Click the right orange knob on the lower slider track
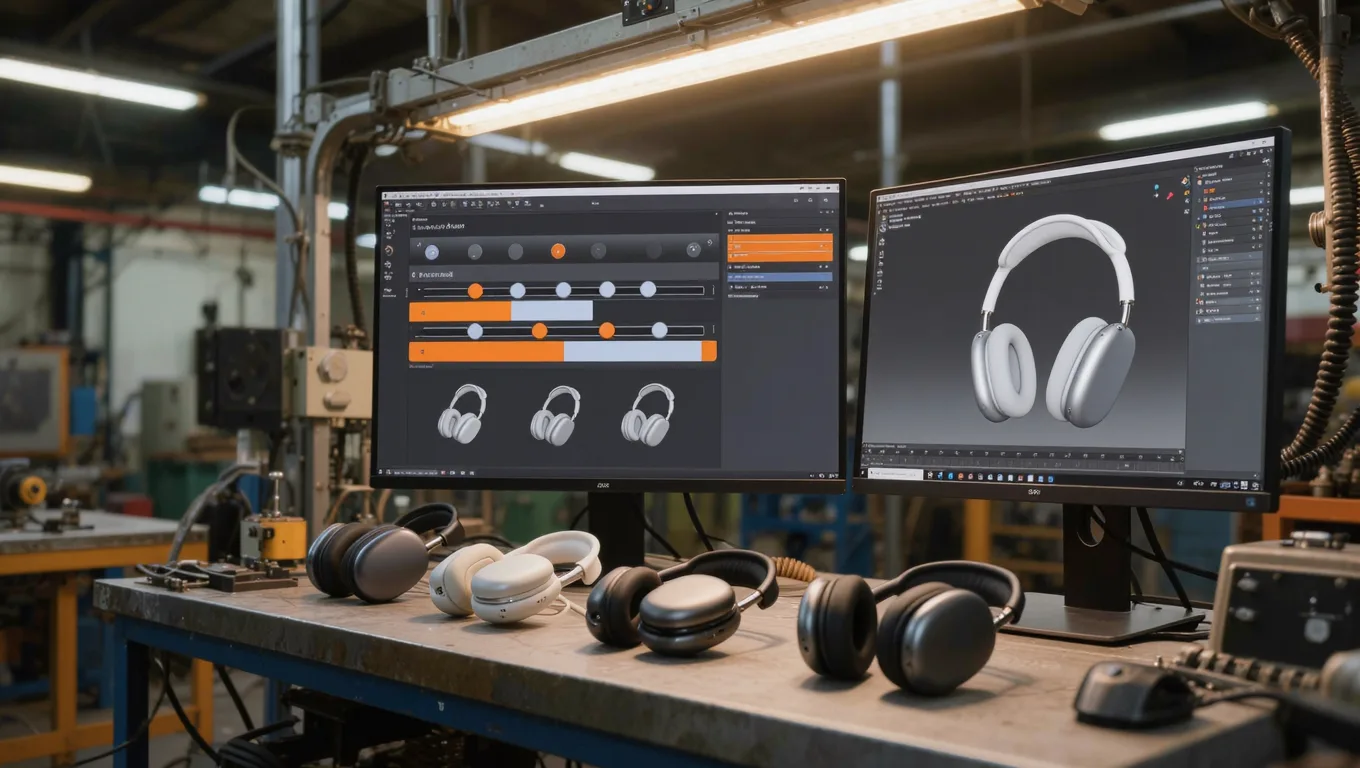 point(606,330)
